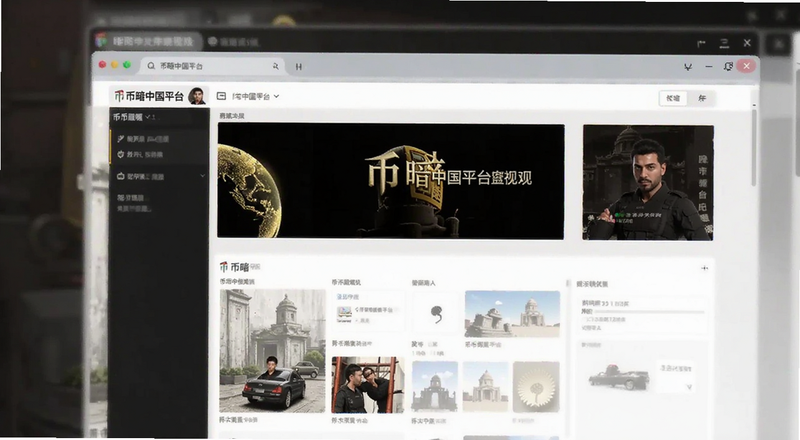This screenshot has width=800, height=440.
Task: Click the H icon beside the address bar
Action: point(298,66)
